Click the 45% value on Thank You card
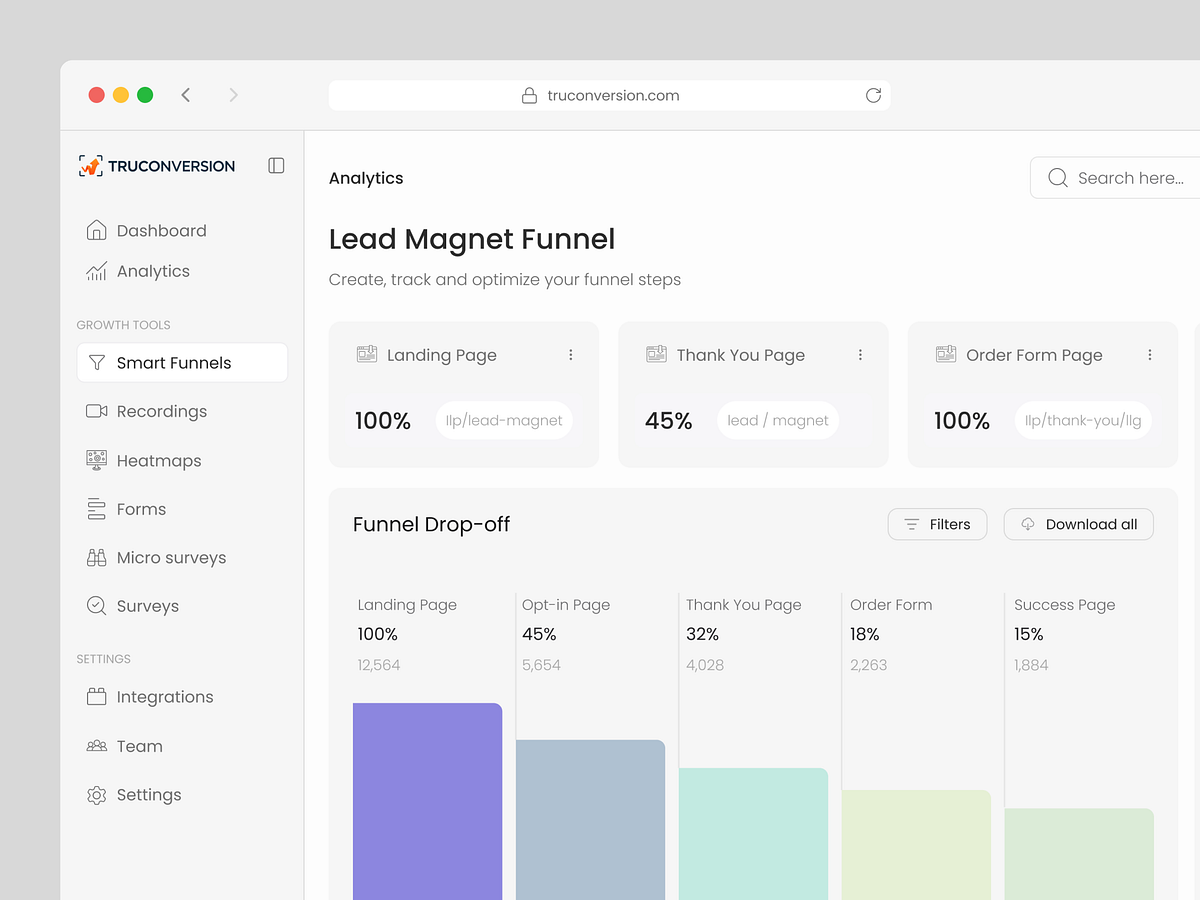Screen dimensions: 1200x900 pyautogui.click(x=669, y=421)
